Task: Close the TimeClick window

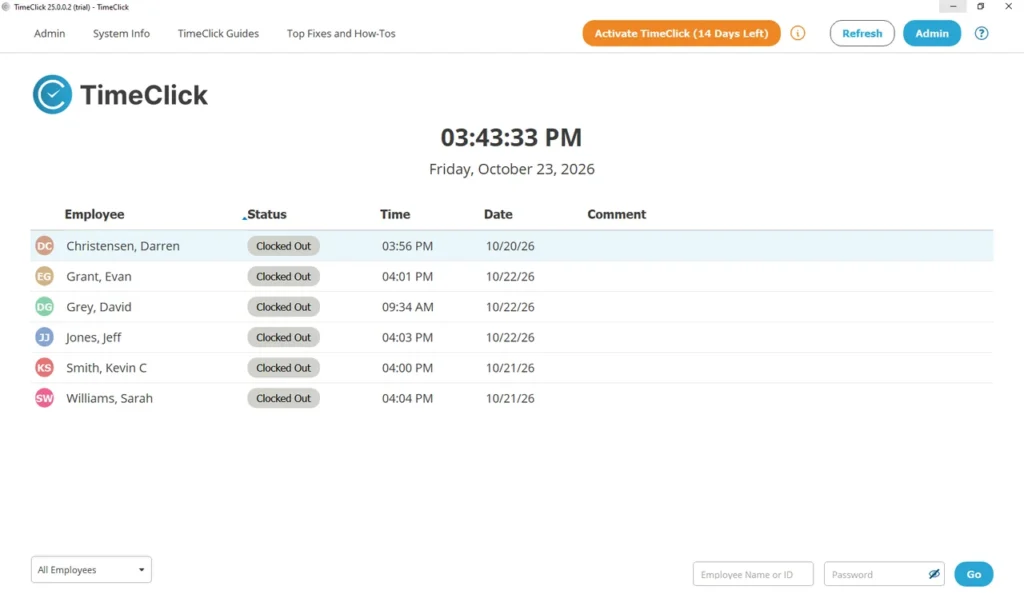Action: coord(1008,7)
